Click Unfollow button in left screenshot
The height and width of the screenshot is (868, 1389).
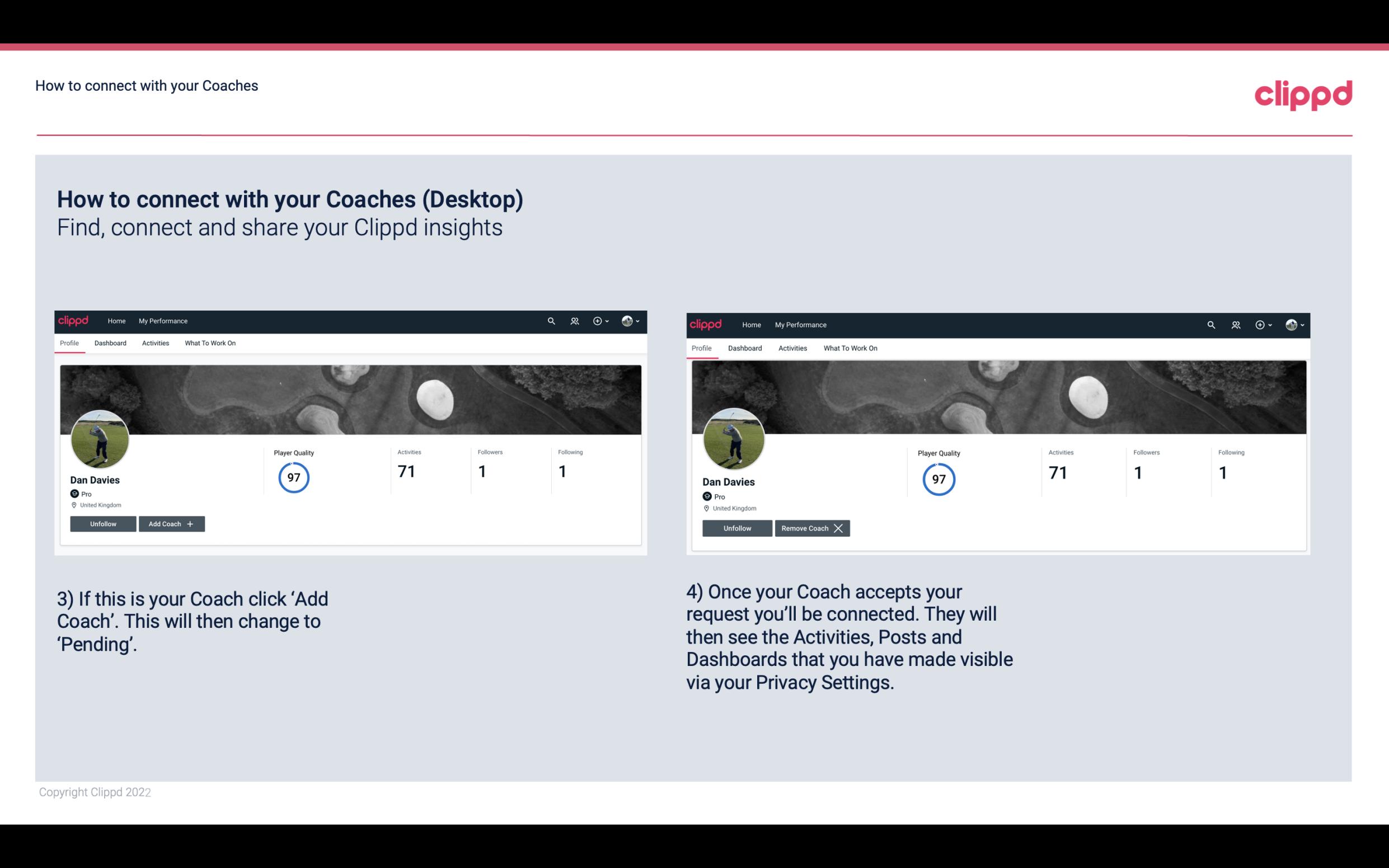point(103,524)
